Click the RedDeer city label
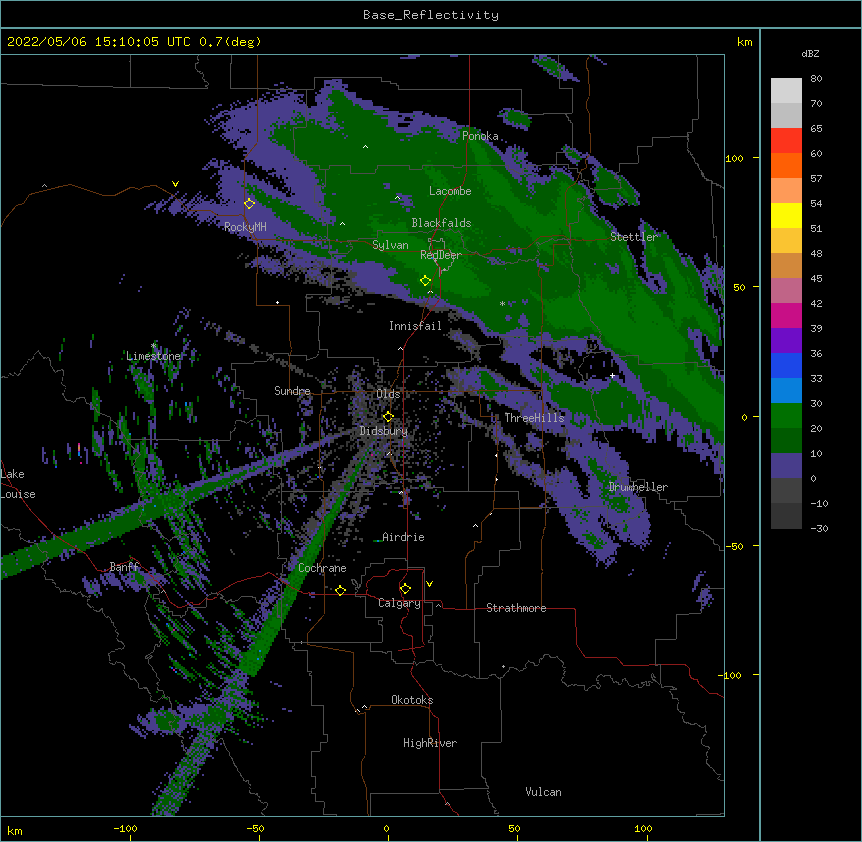Screen dimensions: 862x842 441,254
